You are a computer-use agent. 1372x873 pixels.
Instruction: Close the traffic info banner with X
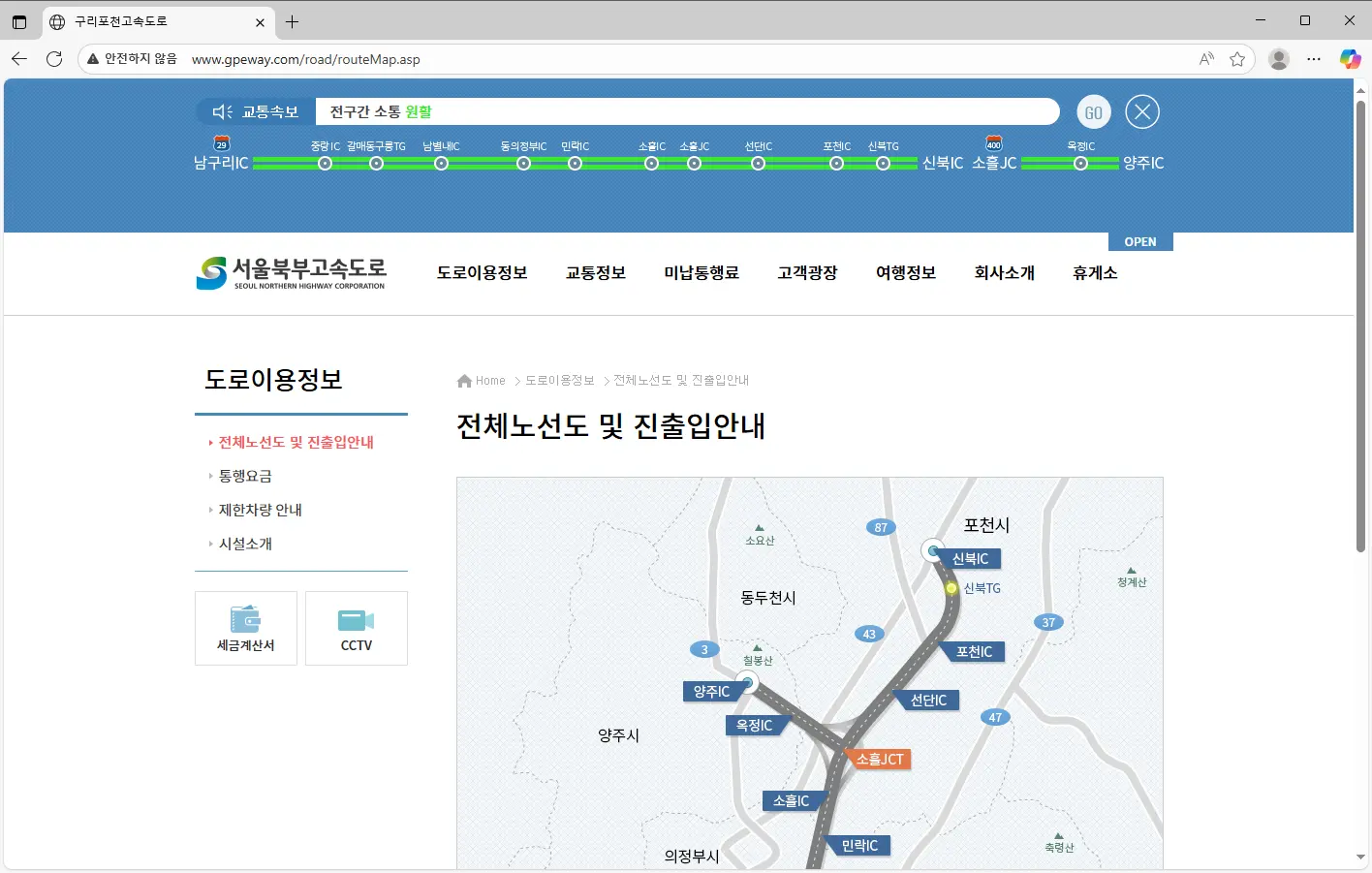click(x=1141, y=111)
